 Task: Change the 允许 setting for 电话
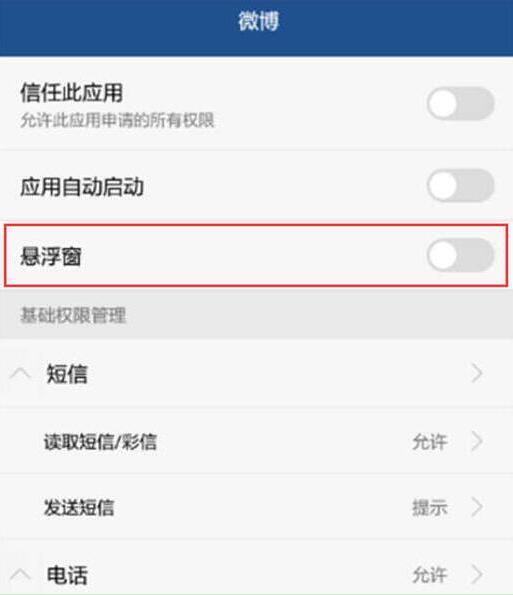click(430, 575)
